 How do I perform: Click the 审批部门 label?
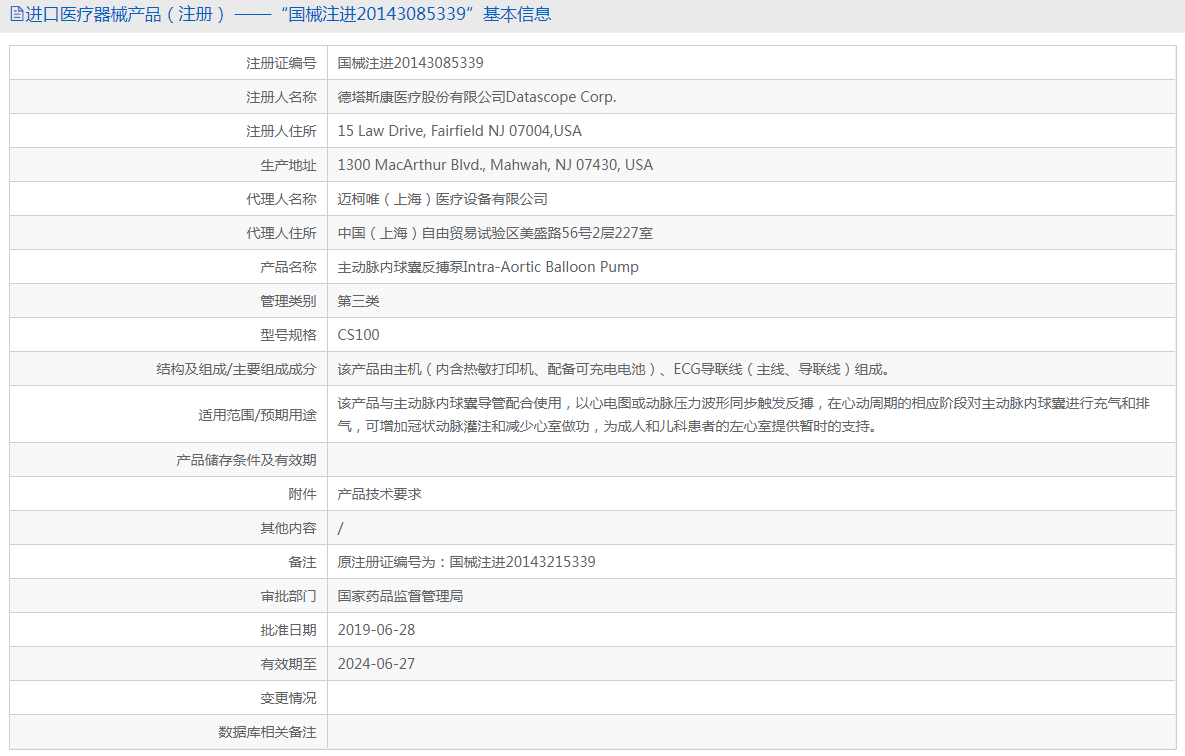point(289,596)
